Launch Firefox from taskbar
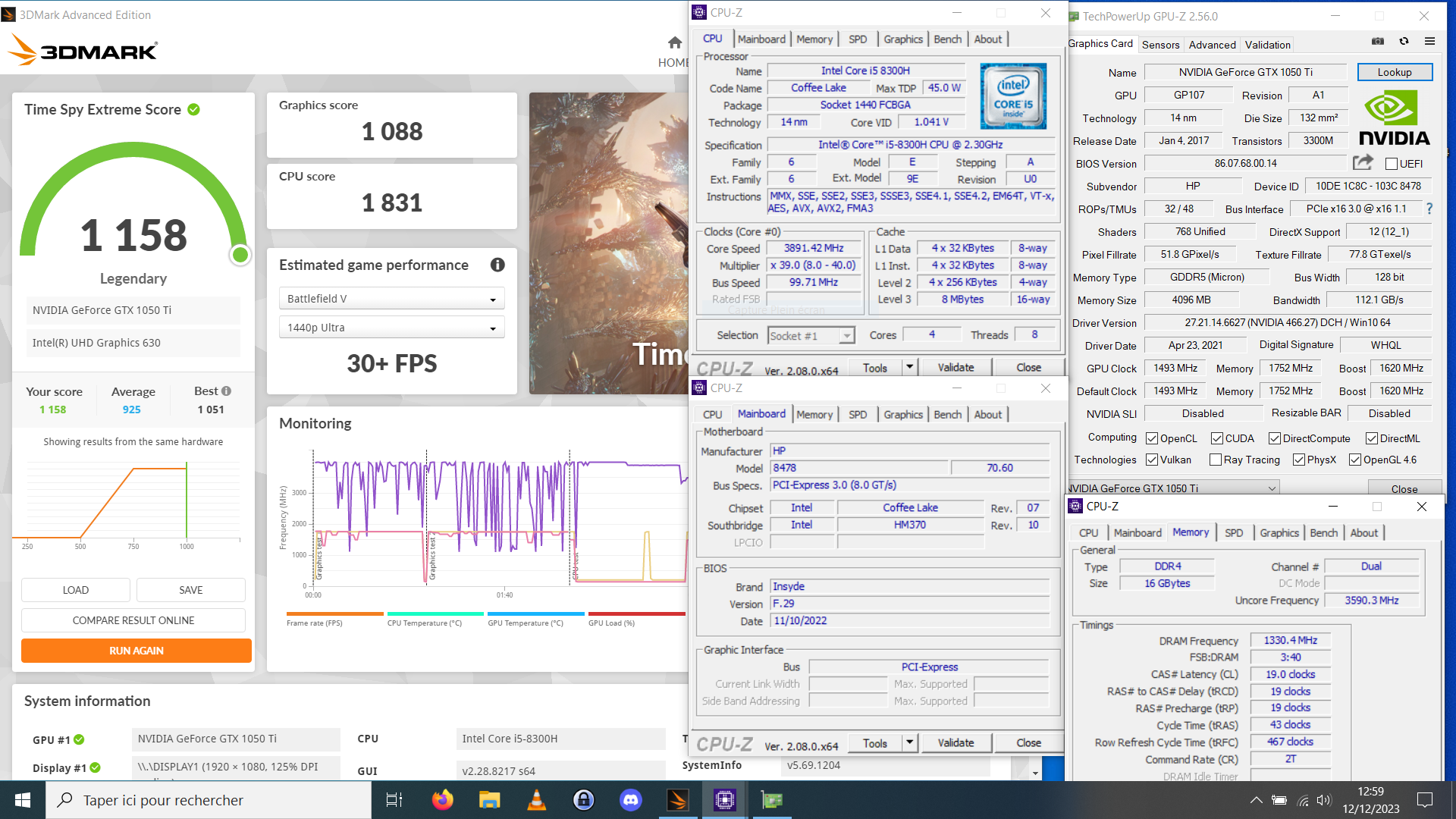The height and width of the screenshot is (819, 1456). coord(442,800)
